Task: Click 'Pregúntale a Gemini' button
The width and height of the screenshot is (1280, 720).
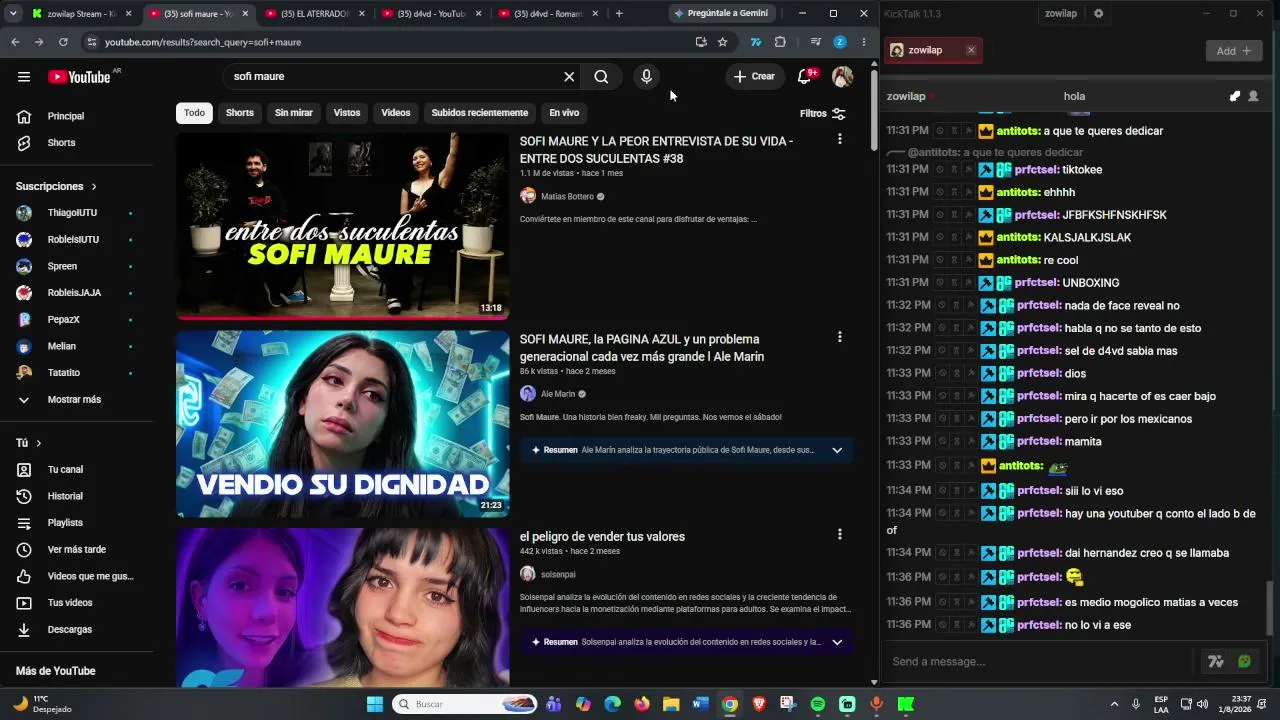Action: click(719, 13)
